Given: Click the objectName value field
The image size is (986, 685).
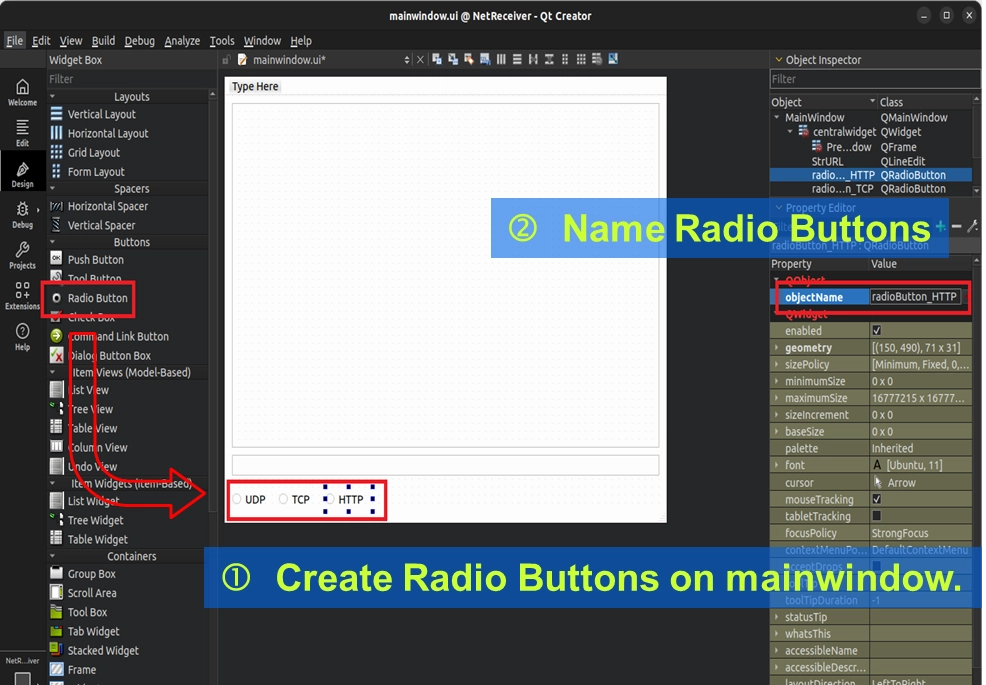Looking at the screenshot, I should click(x=916, y=297).
